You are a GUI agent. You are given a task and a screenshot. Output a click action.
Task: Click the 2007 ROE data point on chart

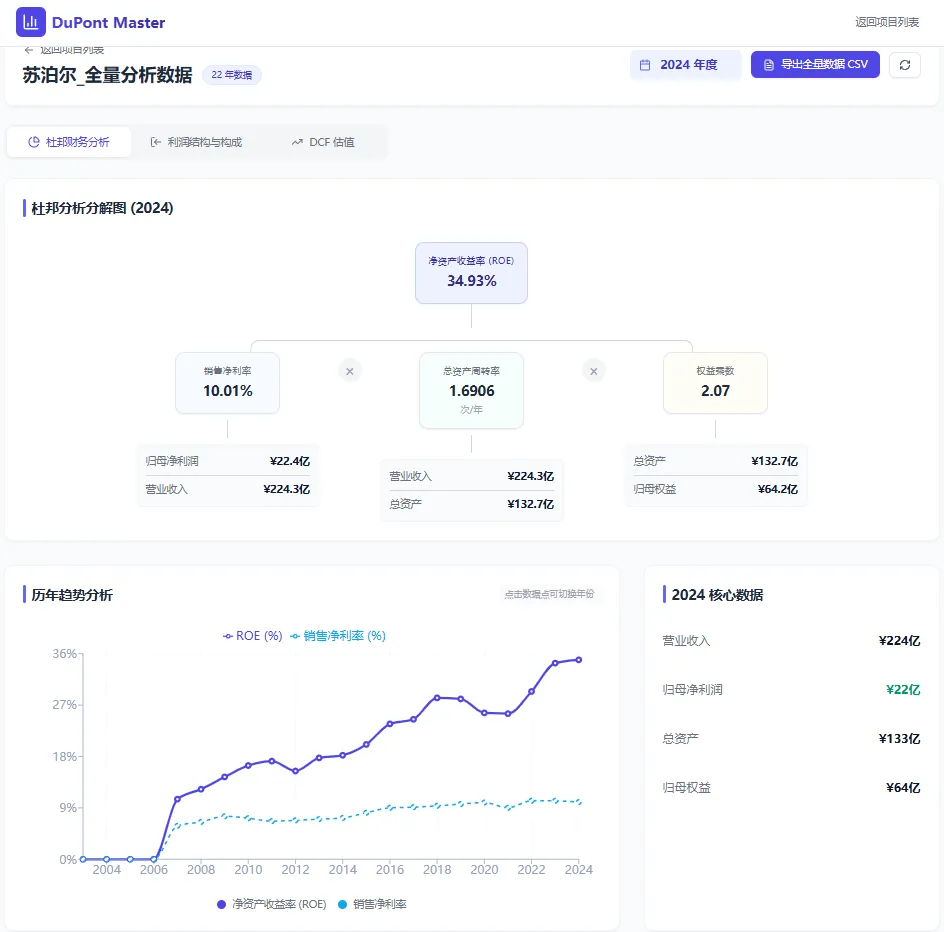pyautogui.click(x=177, y=799)
